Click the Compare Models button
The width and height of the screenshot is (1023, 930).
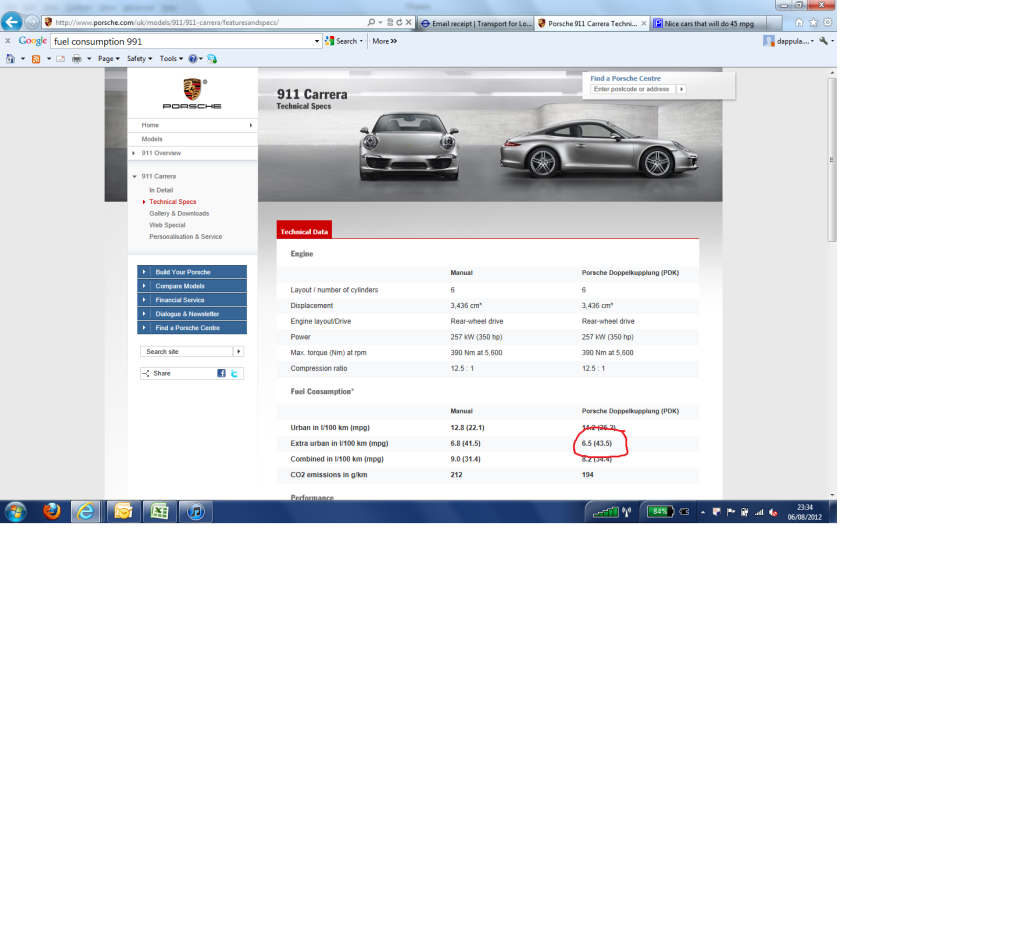192,286
